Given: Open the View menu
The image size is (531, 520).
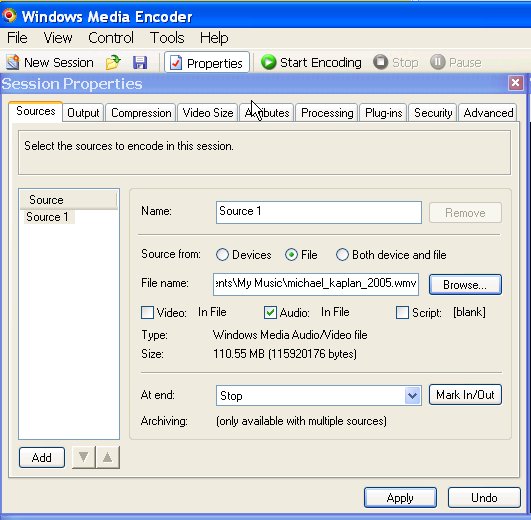Looking at the screenshot, I should 58,38.
